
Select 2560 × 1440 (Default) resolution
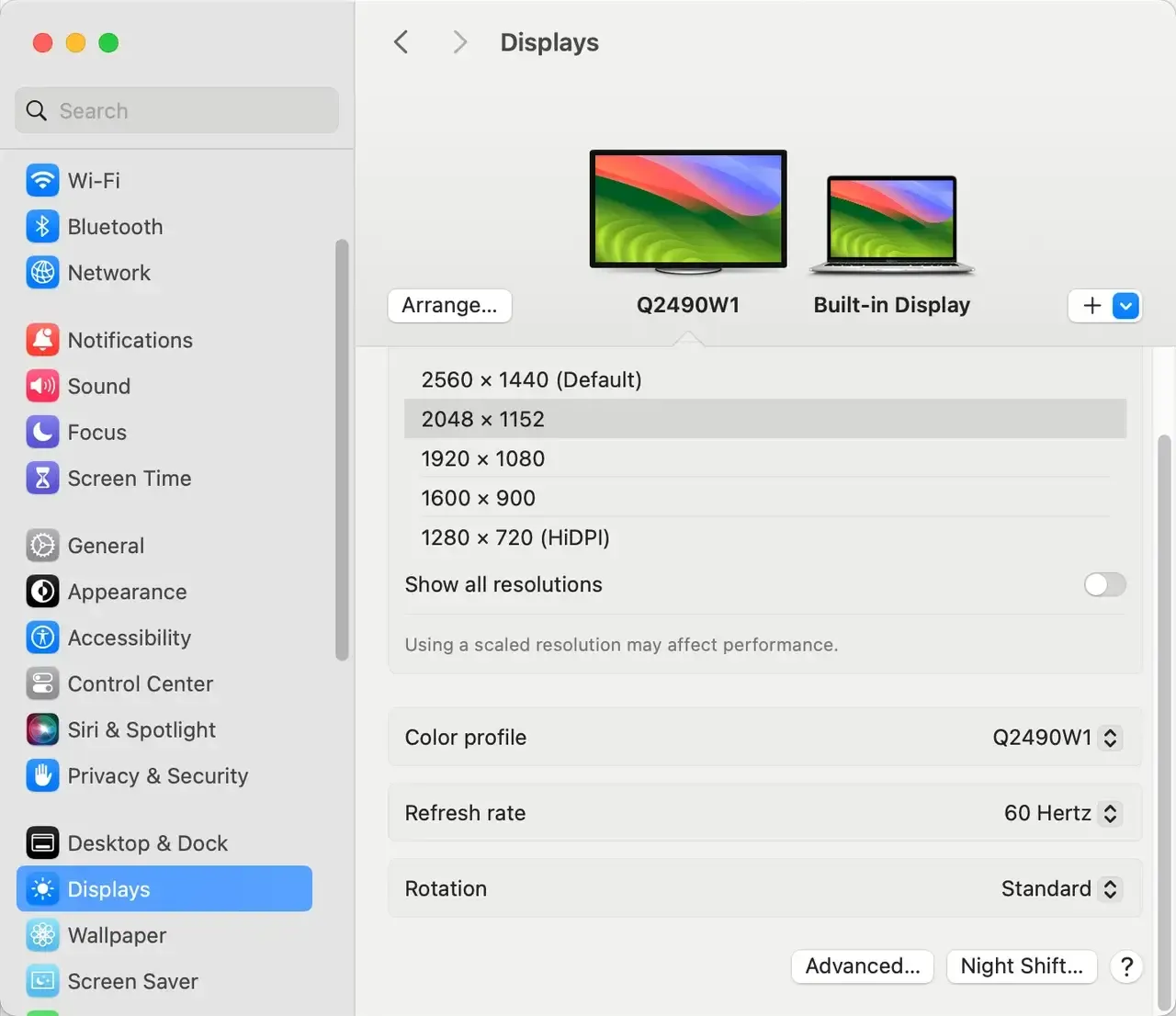coord(765,379)
